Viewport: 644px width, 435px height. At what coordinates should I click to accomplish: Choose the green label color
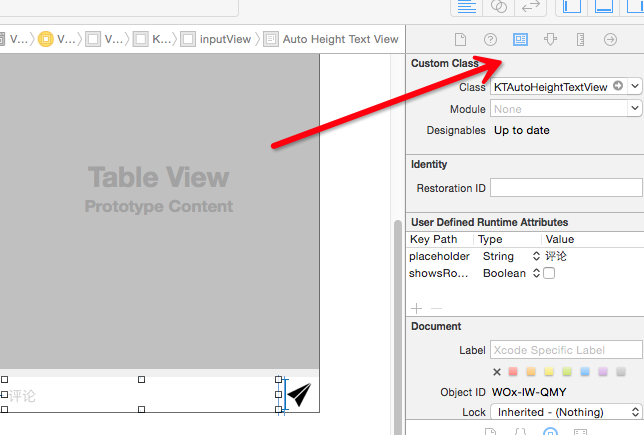pyautogui.click(x=567, y=372)
